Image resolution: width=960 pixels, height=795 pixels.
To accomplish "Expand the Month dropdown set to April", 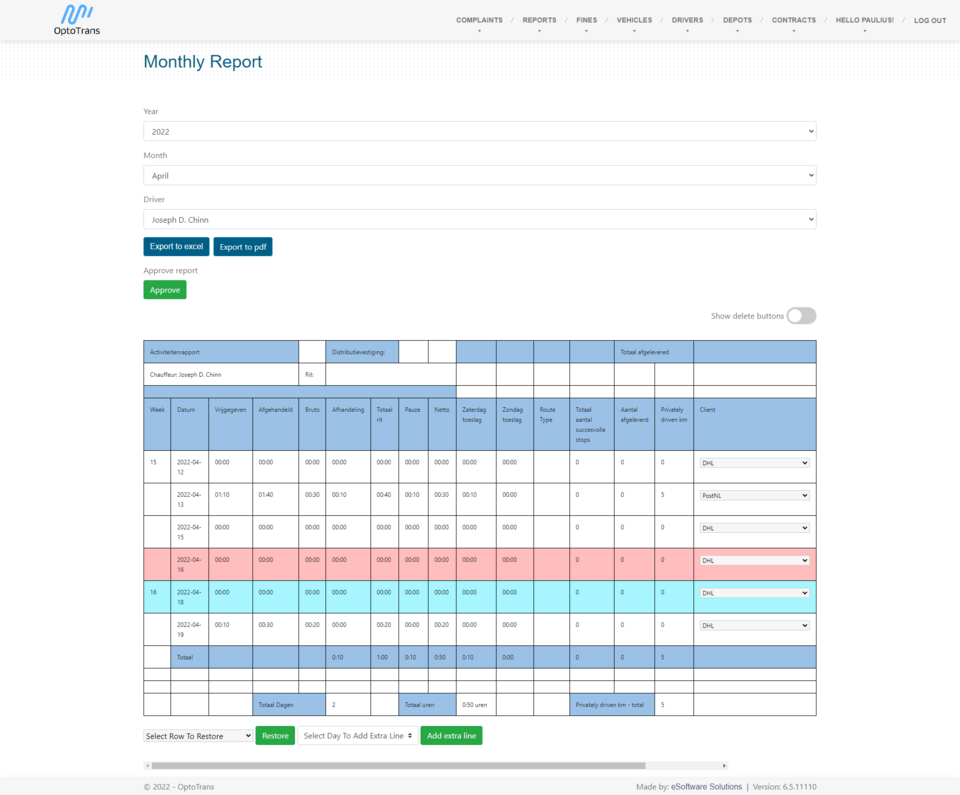I will [x=479, y=175].
